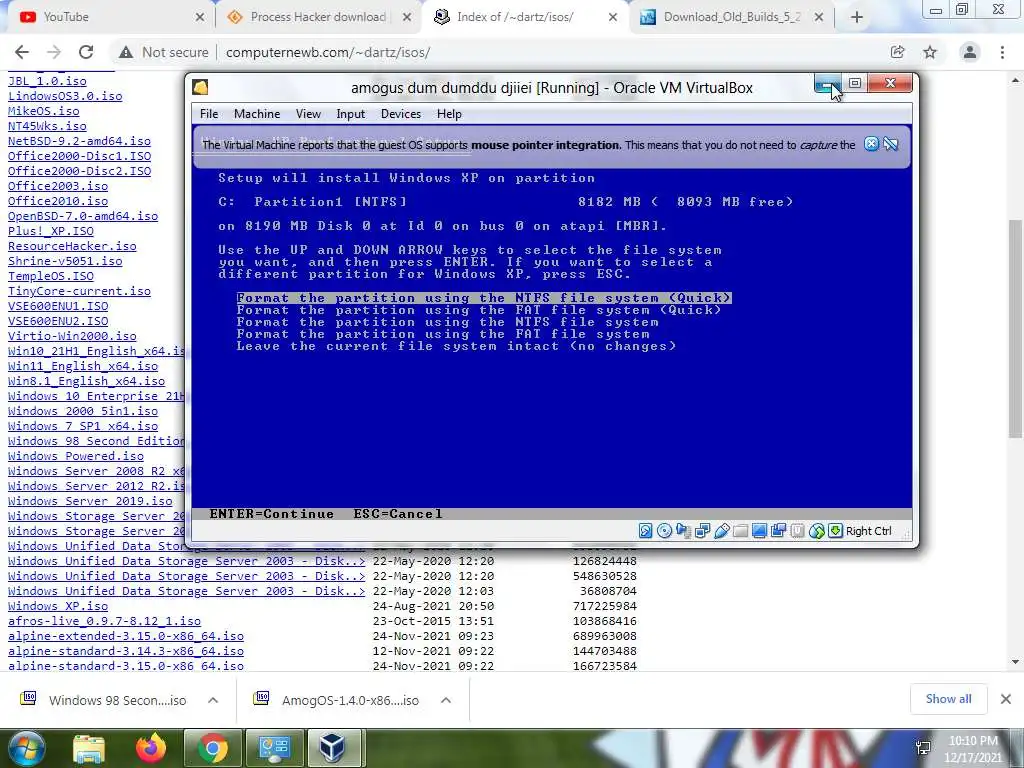The image size is (1024, 768).
Task: Open Windows_XP.iso link
Action: click(58, 606)
